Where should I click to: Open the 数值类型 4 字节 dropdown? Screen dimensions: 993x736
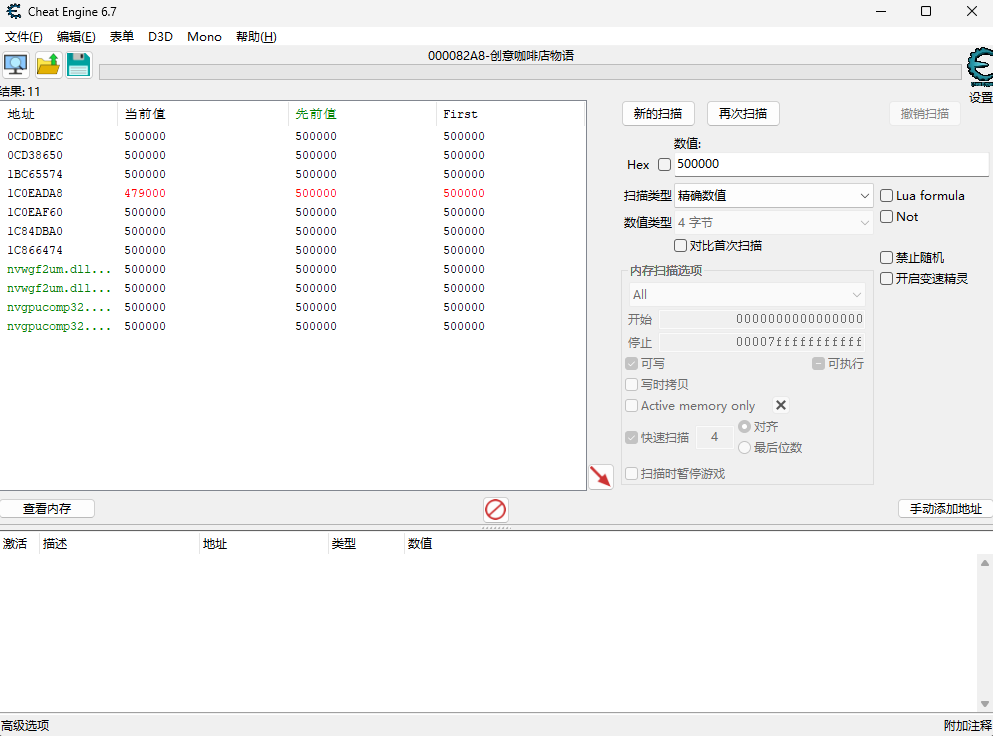coord(774,223)
